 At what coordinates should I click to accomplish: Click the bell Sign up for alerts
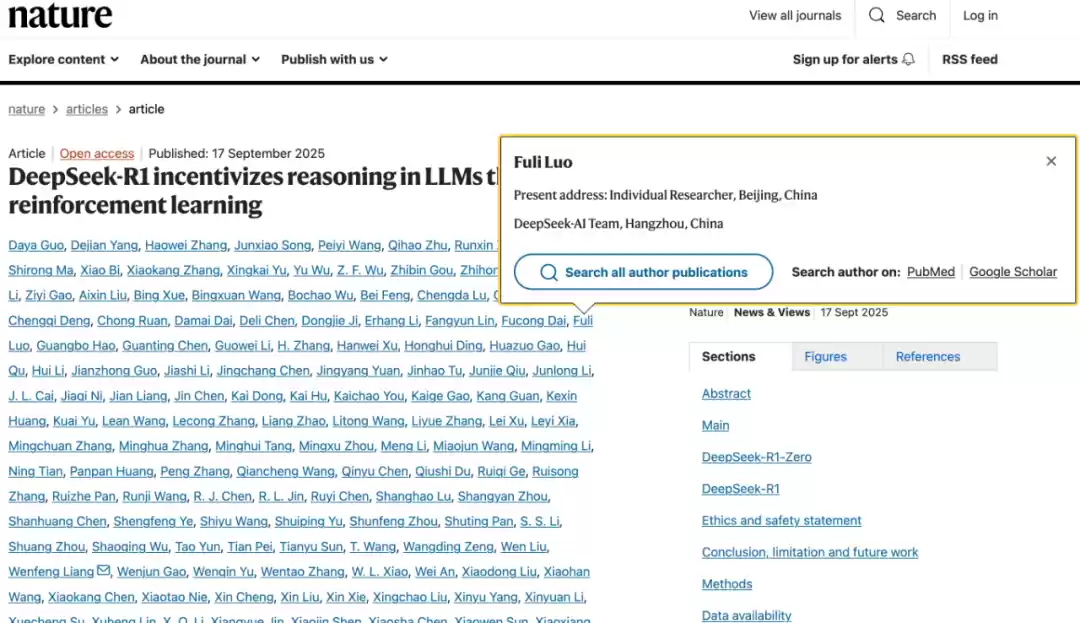[x=853, y=59]
